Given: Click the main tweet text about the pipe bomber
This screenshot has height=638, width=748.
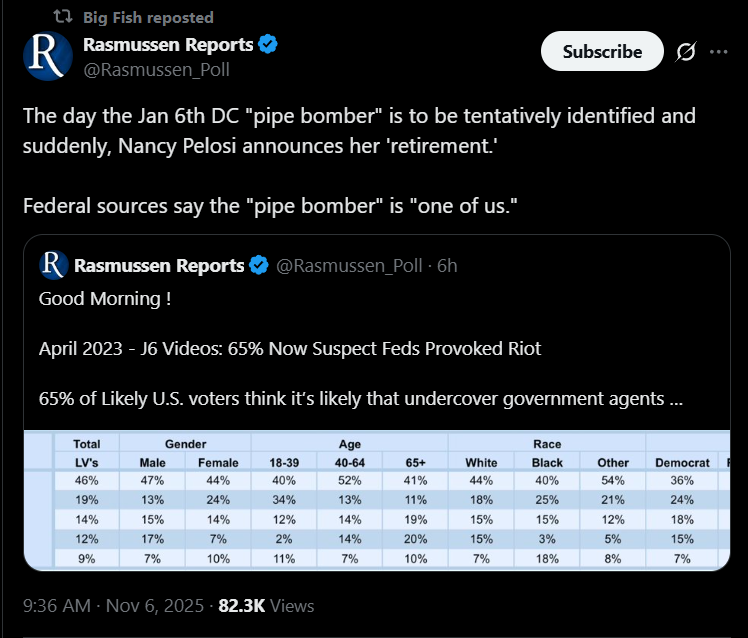Looking at the screenshot, I should (x=358, y=130).
